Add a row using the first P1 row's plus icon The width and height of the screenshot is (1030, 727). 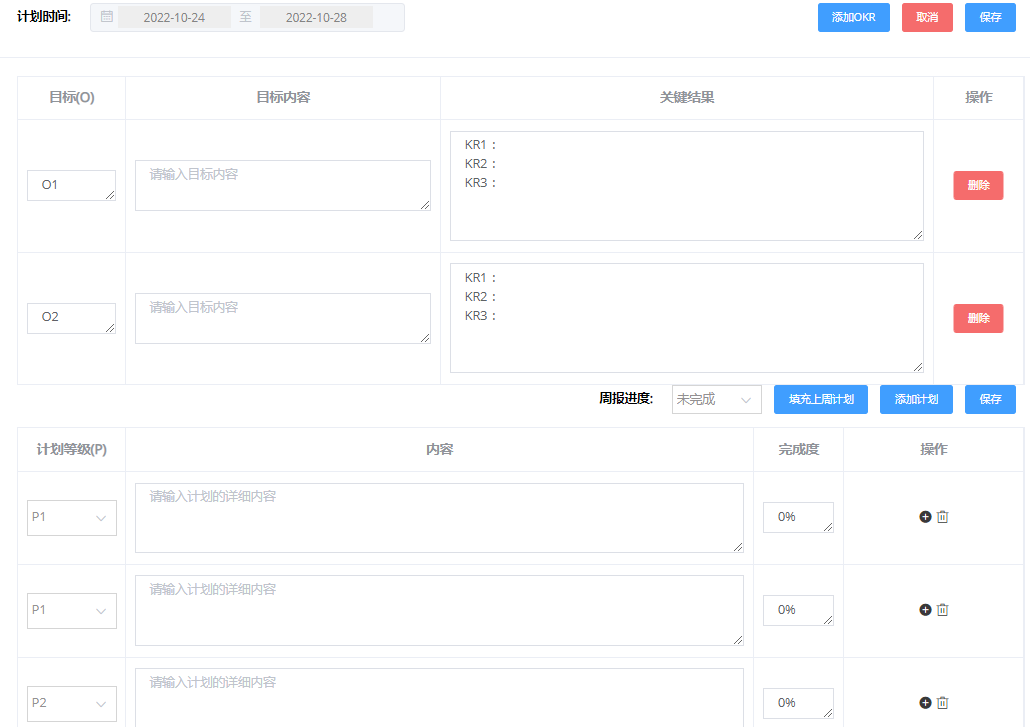[x=925, y=517]
